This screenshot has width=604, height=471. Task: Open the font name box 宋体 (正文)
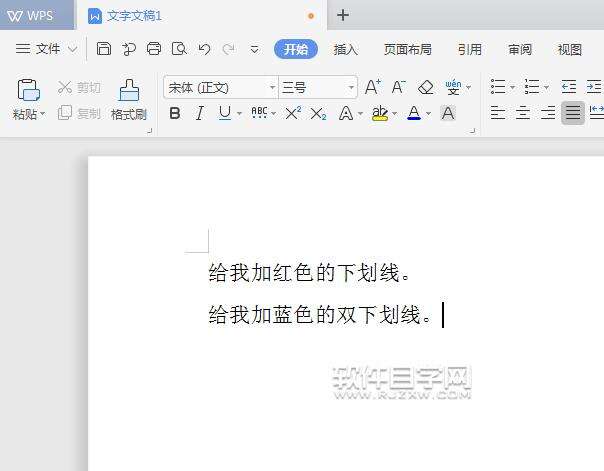click(x=221, y=88)
